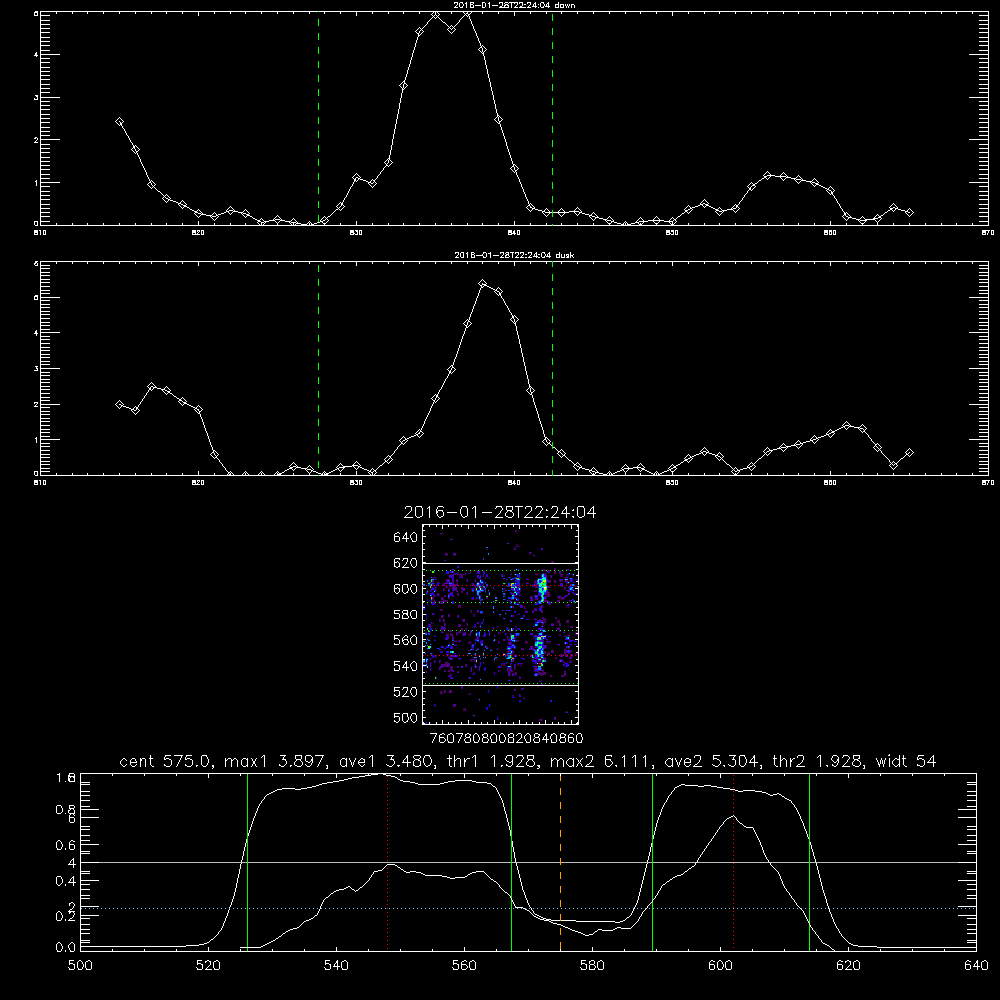Click the '500' x-axis label of the bottom plot
The width and height of the screenshot is (1000, 1000).
coord(80,966)
